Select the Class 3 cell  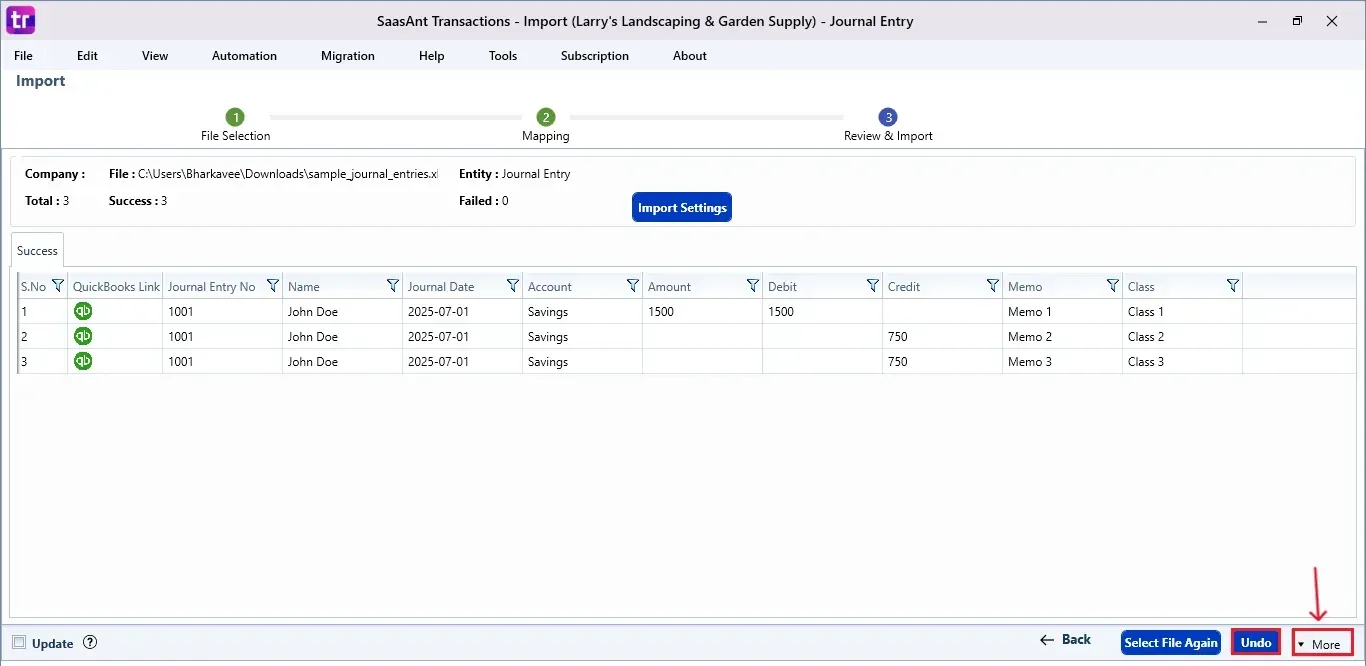click(x=1182, y=361)
